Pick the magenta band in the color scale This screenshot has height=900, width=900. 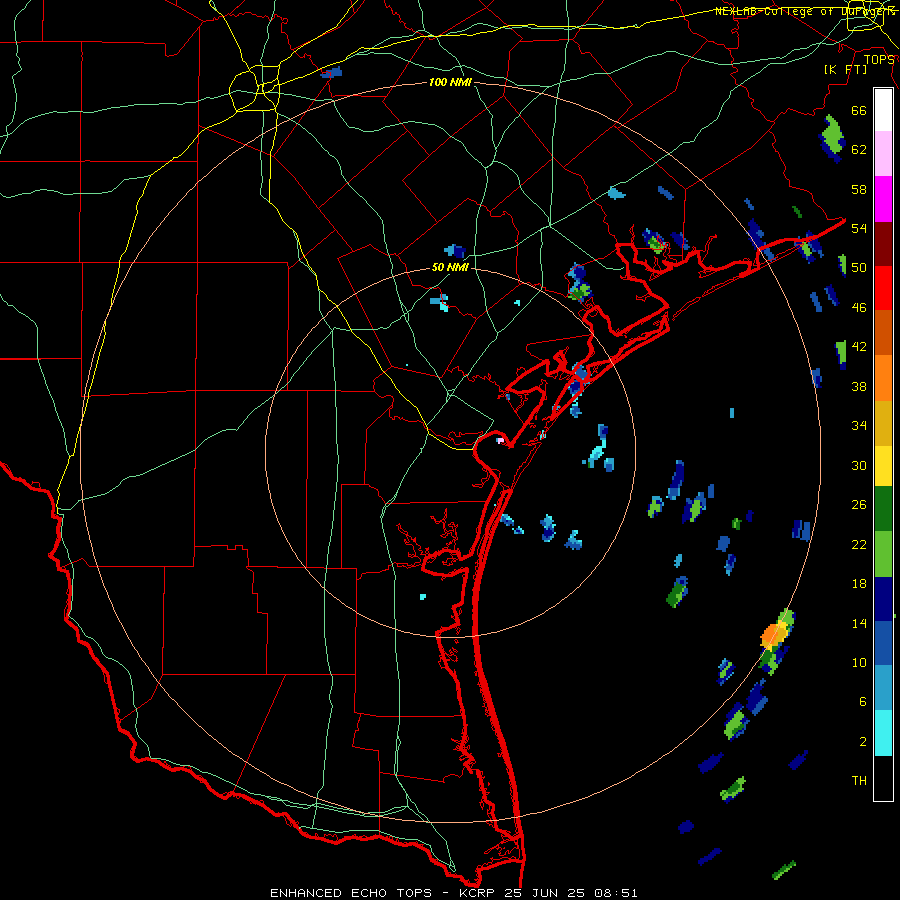point(883,199)
